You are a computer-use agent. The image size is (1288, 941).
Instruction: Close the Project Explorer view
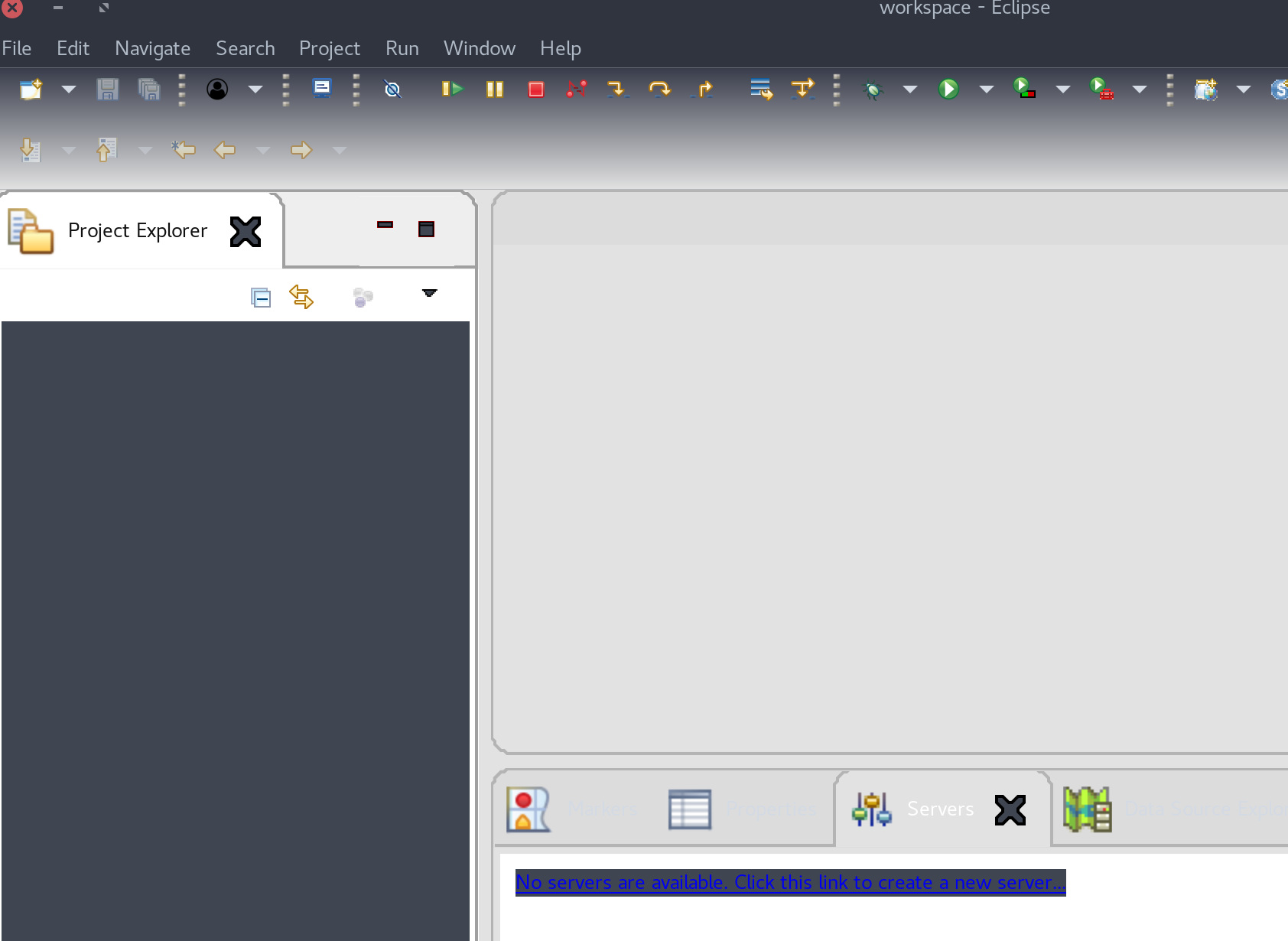[246, 232]
